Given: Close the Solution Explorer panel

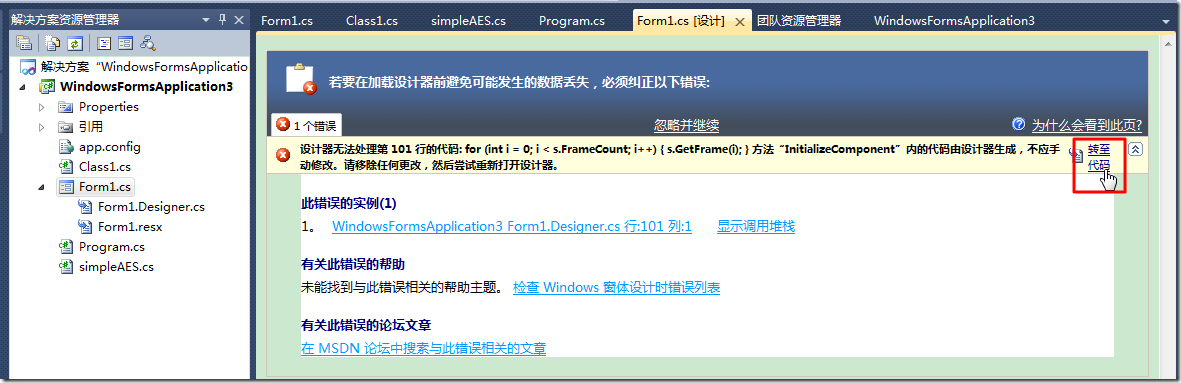Looking at the screenshot, I should pyautogui.click(x=239, y=20).
